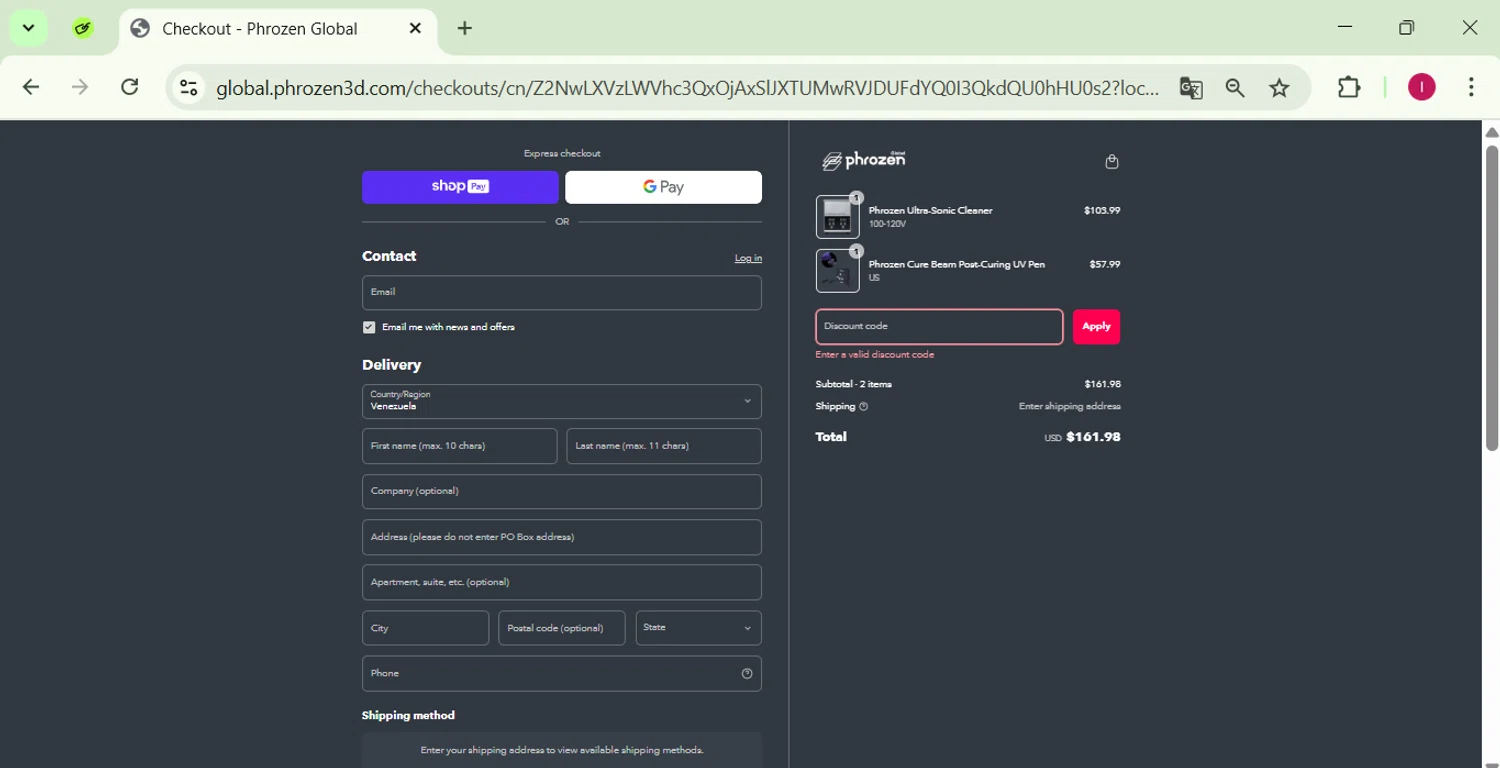Image resolution: width=1500 pixels, height=768 pixels.
Task: Click the zoom magnifier icon
Action: (x=1235, y=88)
